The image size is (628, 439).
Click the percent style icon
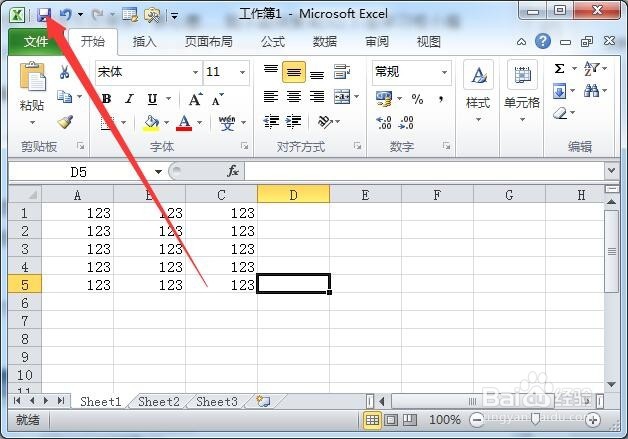(417, 99)
